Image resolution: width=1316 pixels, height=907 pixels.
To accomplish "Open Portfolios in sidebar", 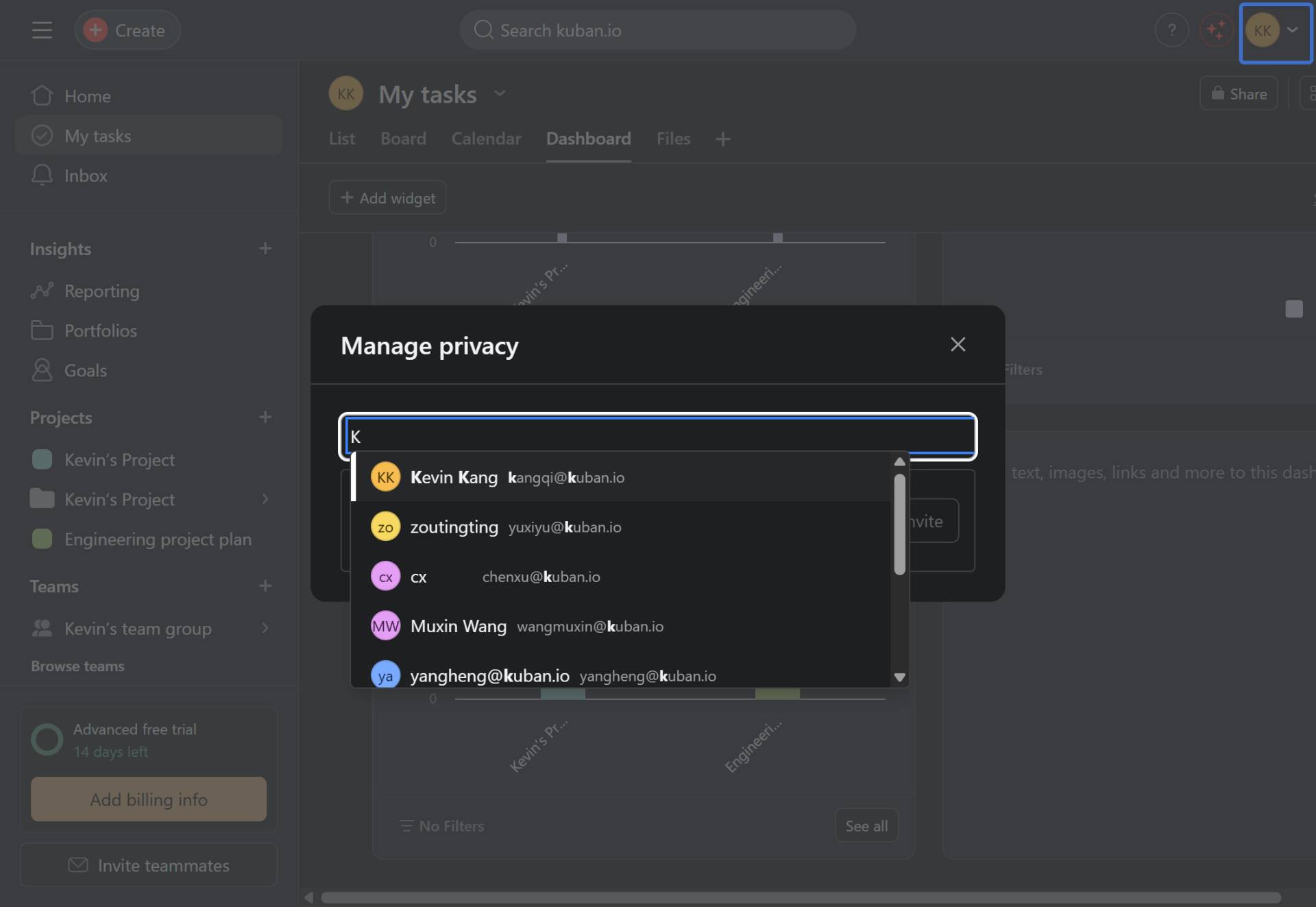I will [x=149, y=330].
